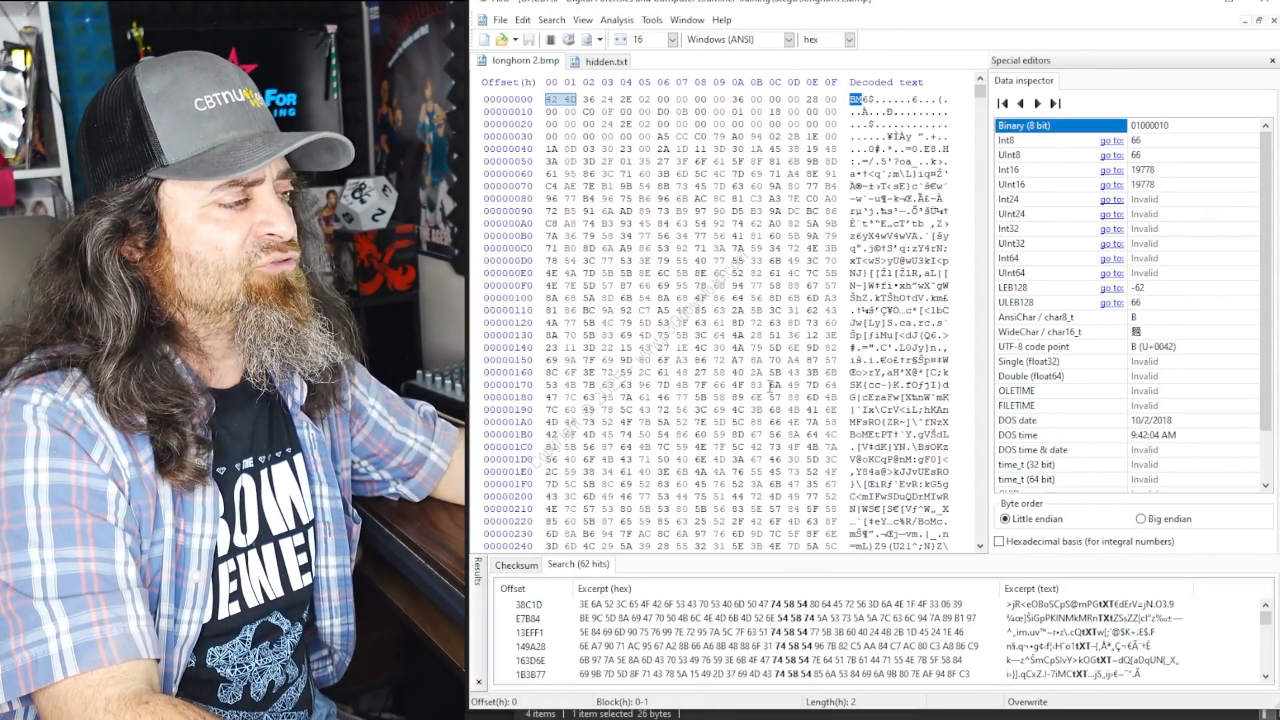The height and width of the screenshot is (720, 1280).
Task: Open the Window menu
Action: [687, 20]
